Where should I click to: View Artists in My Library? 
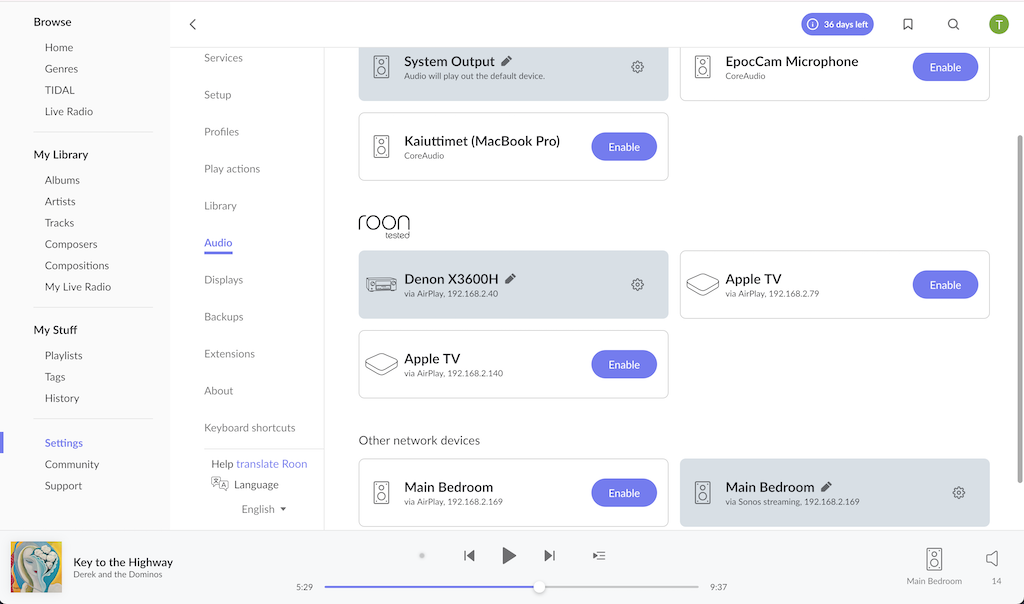click(60, 202)
